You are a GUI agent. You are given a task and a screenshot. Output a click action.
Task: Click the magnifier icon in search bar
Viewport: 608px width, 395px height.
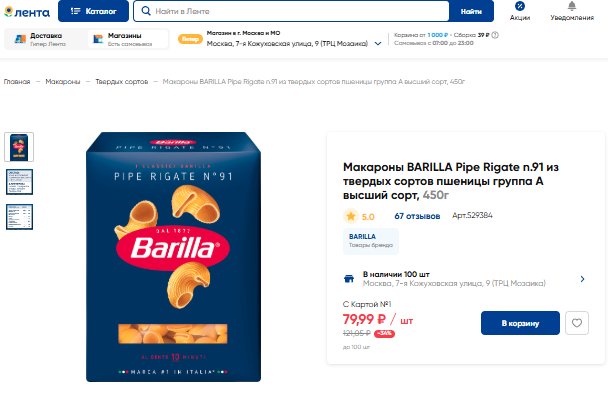[x=146, y=11]
